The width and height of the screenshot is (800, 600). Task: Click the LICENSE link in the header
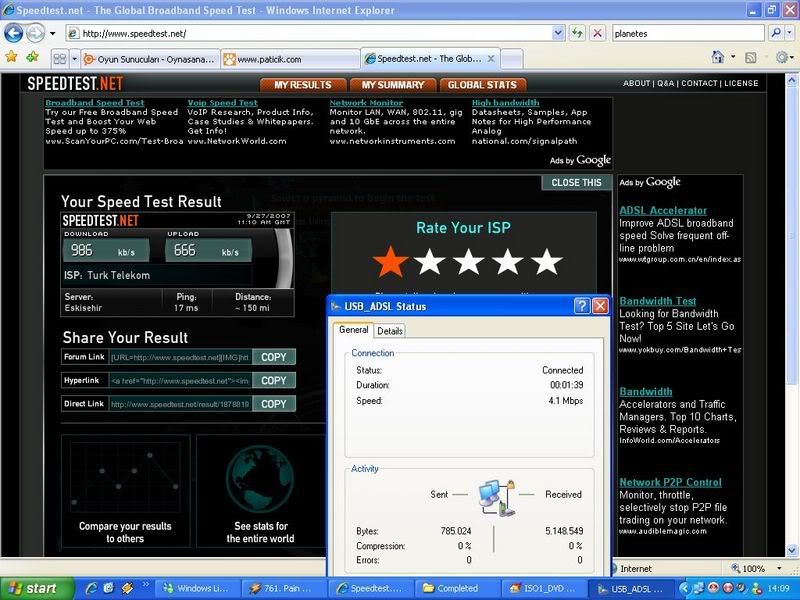(x=741, y=83)
